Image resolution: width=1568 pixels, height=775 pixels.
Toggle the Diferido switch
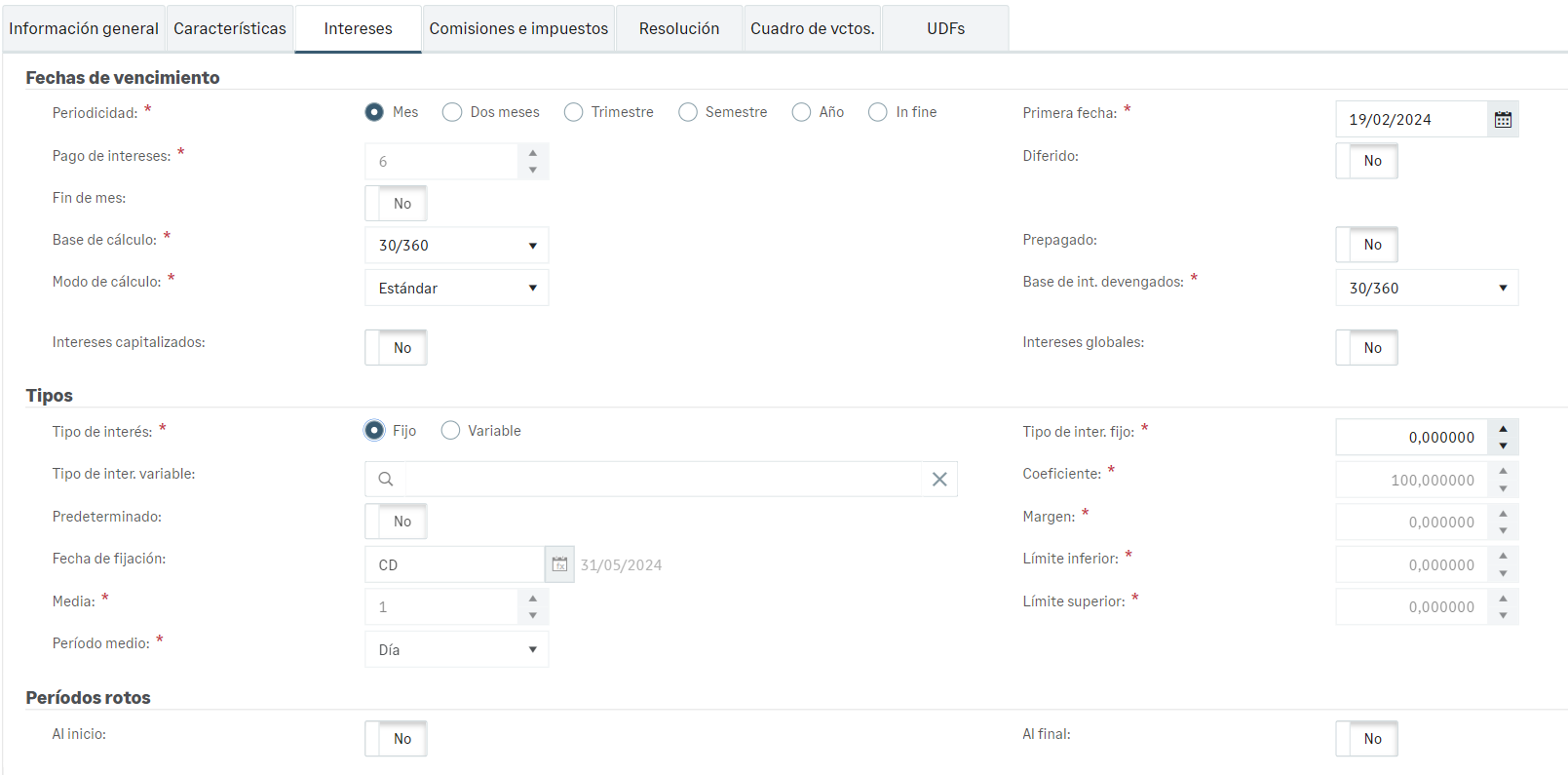1366,161
